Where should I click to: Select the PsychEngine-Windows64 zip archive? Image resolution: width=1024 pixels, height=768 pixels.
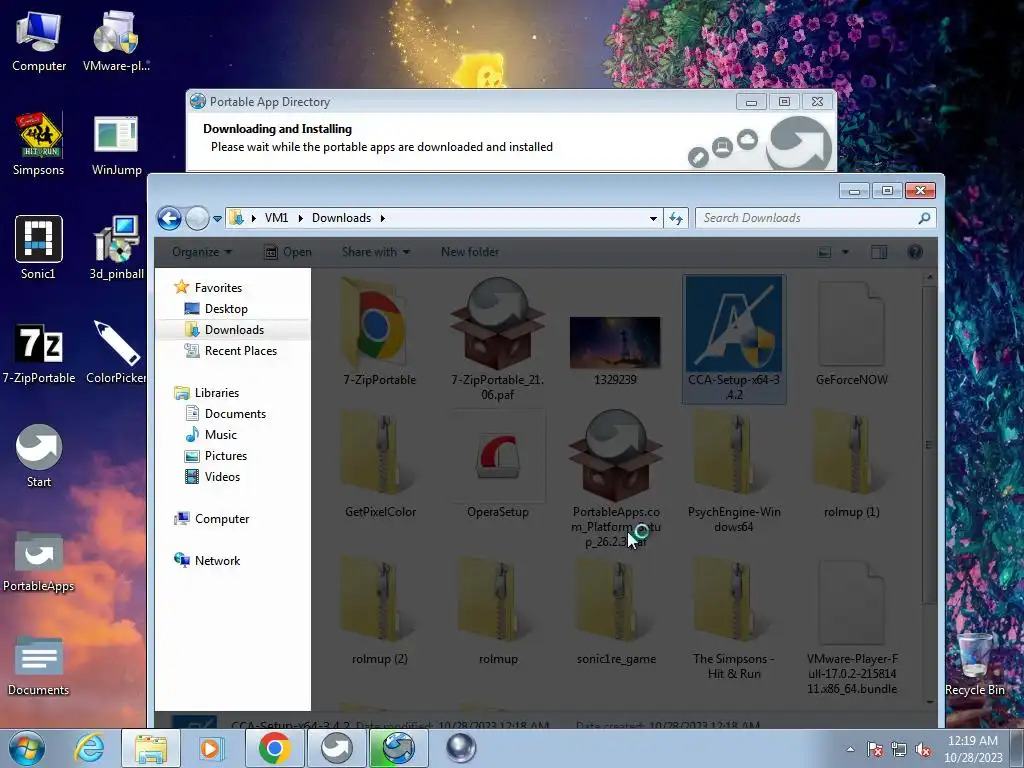[734, 472]
